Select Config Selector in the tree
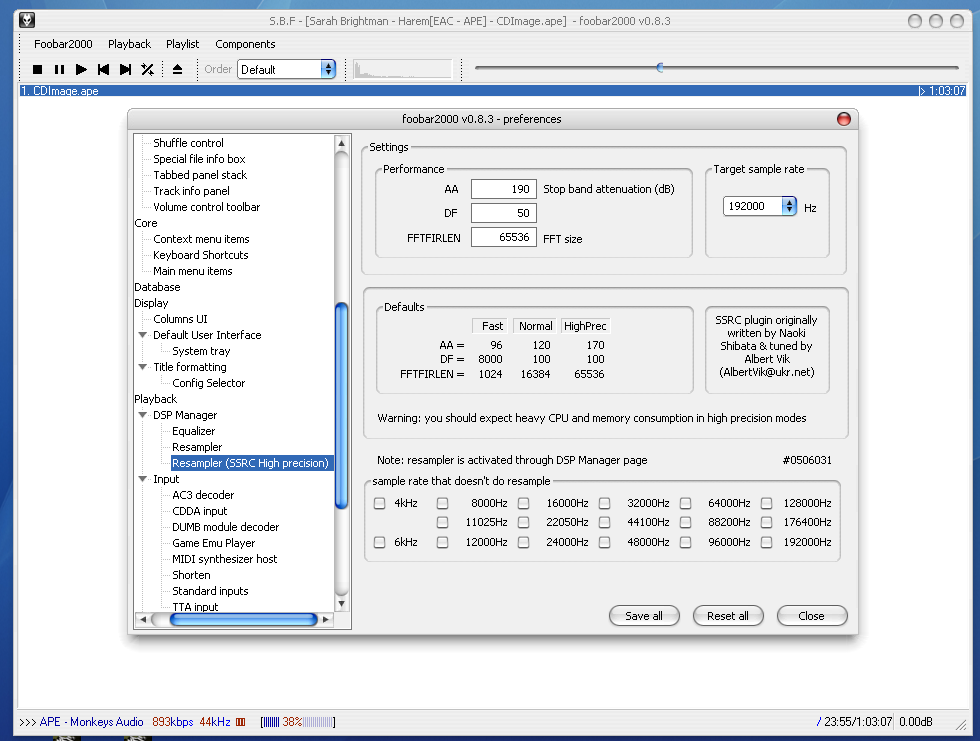The width and height of the screenshot is (980, 741). pyautogui.click(x=209, y=383)
